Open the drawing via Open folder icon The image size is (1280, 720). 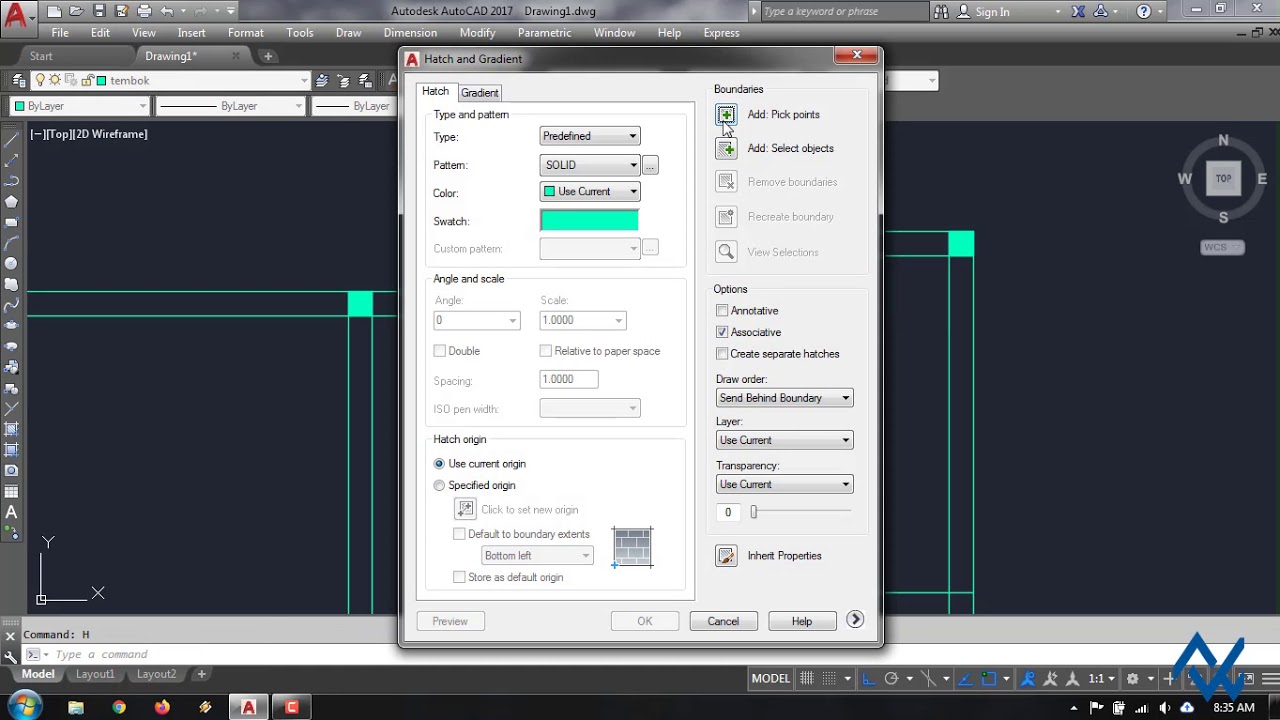click(x=76, y=12)
